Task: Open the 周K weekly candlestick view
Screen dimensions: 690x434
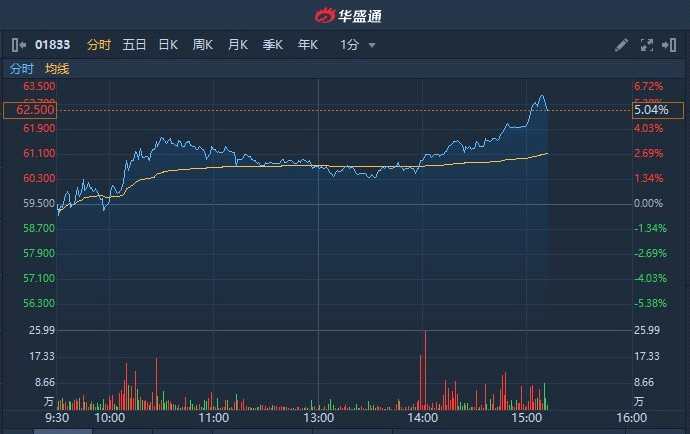Action: 202,45
